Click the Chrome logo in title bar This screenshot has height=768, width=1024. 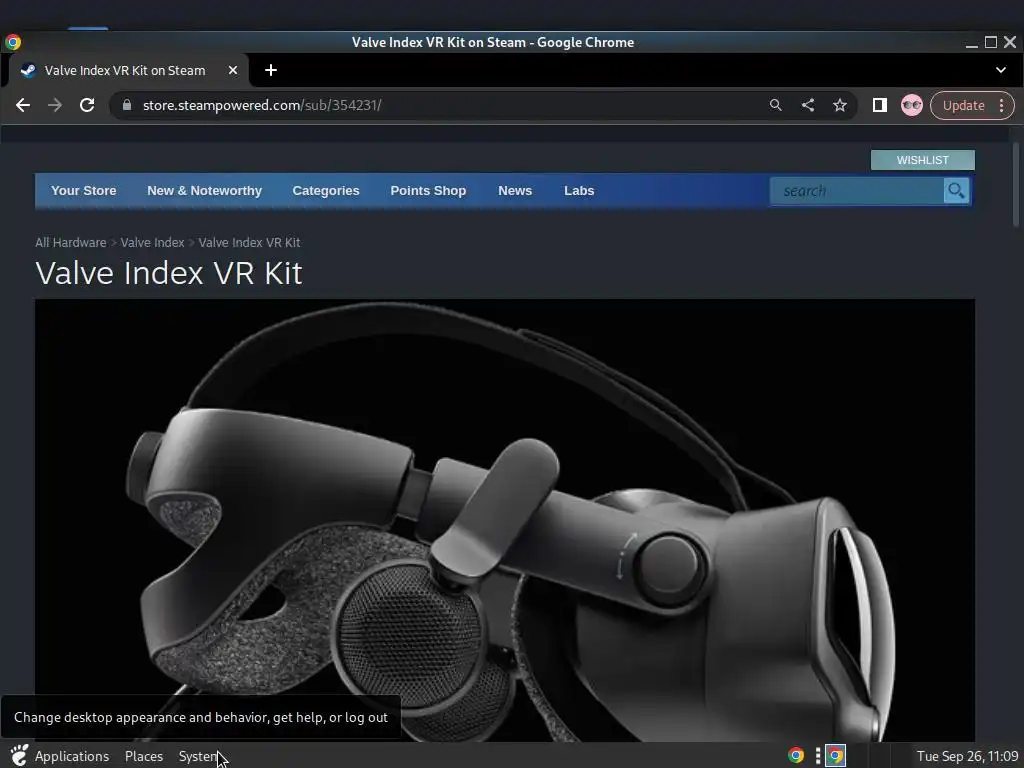[12, 42]
